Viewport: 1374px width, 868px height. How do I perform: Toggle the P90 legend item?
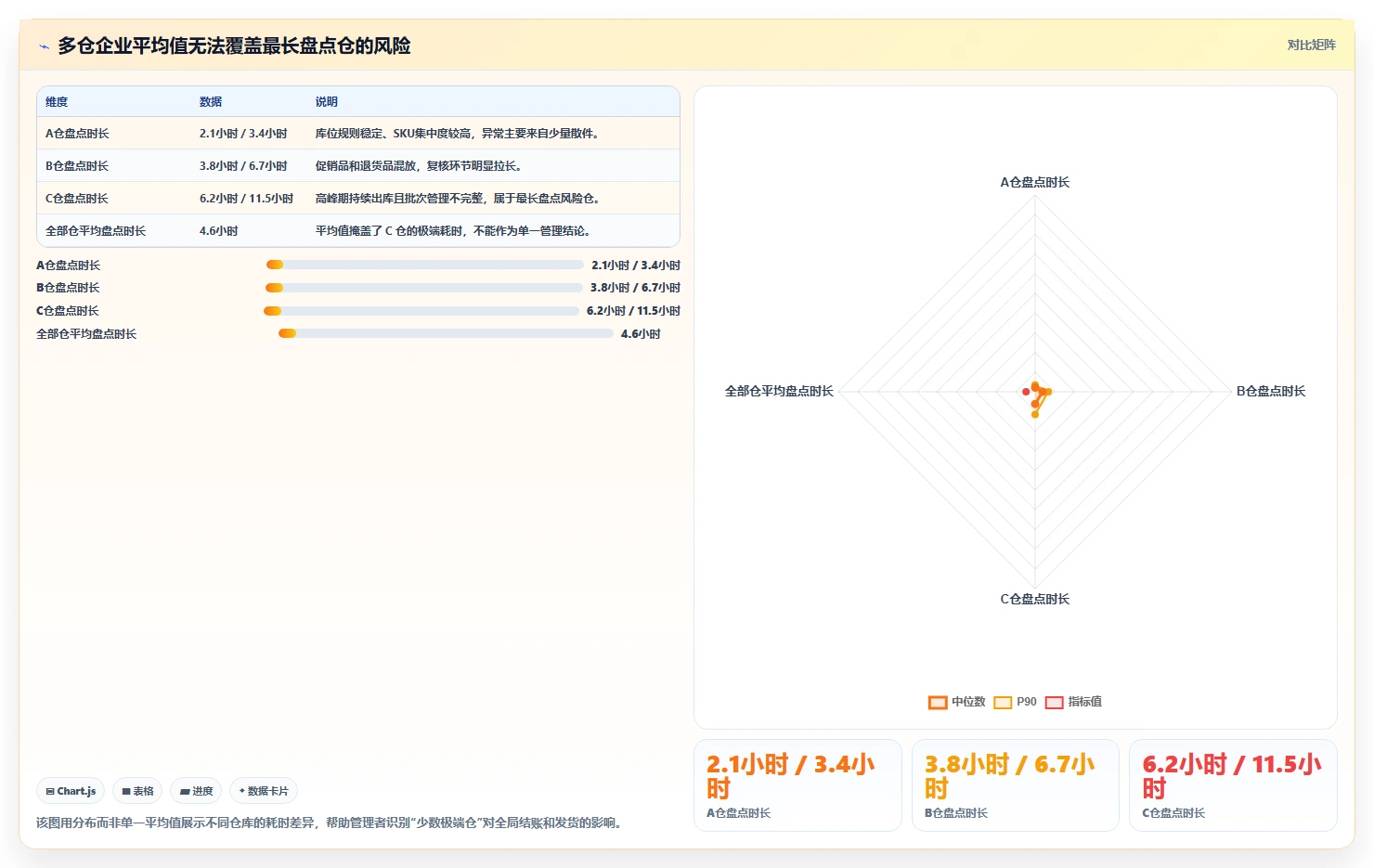1015,702
